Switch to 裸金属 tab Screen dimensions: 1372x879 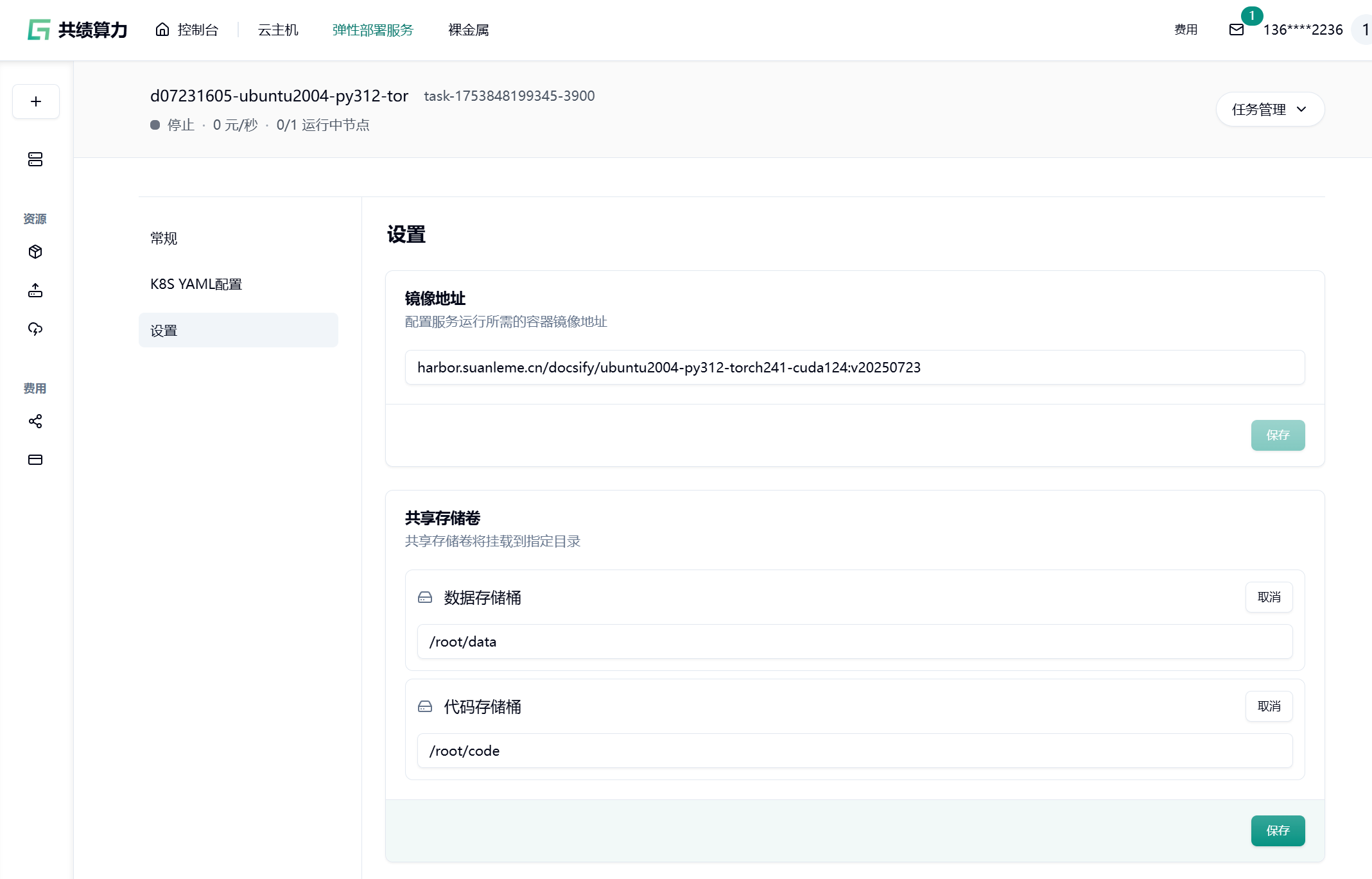pyautogui.click(x=468, y=30)
